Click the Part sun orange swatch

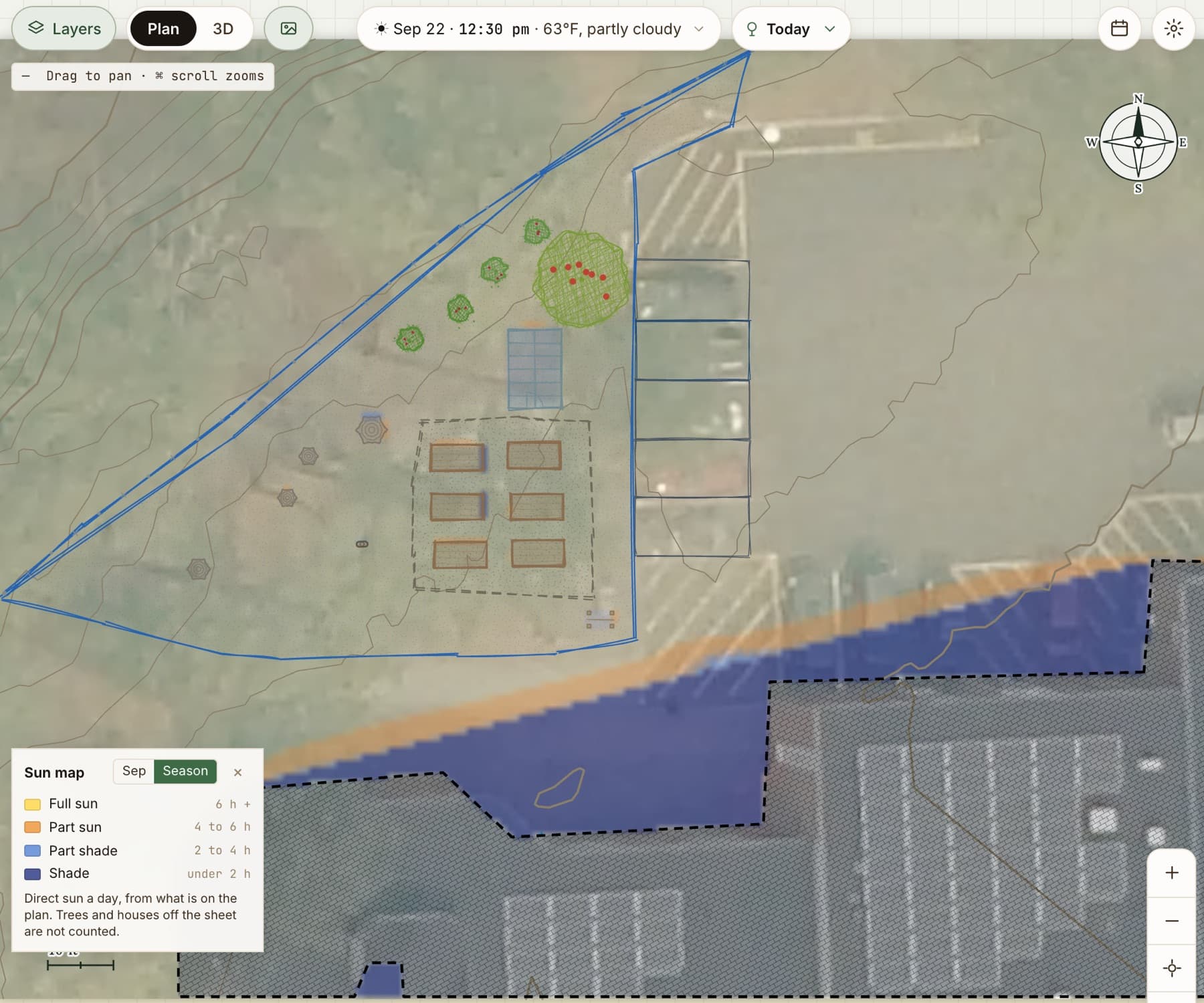pyautogui.click(x=32, y=827)
